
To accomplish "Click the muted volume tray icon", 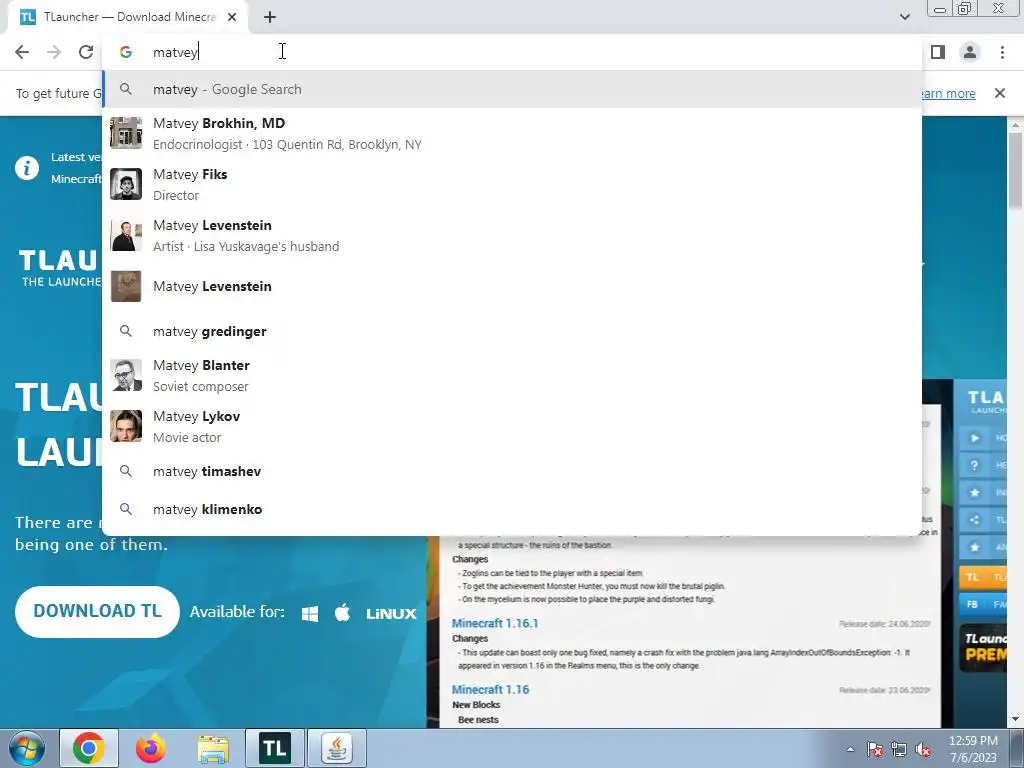I will tap(923, 749).
